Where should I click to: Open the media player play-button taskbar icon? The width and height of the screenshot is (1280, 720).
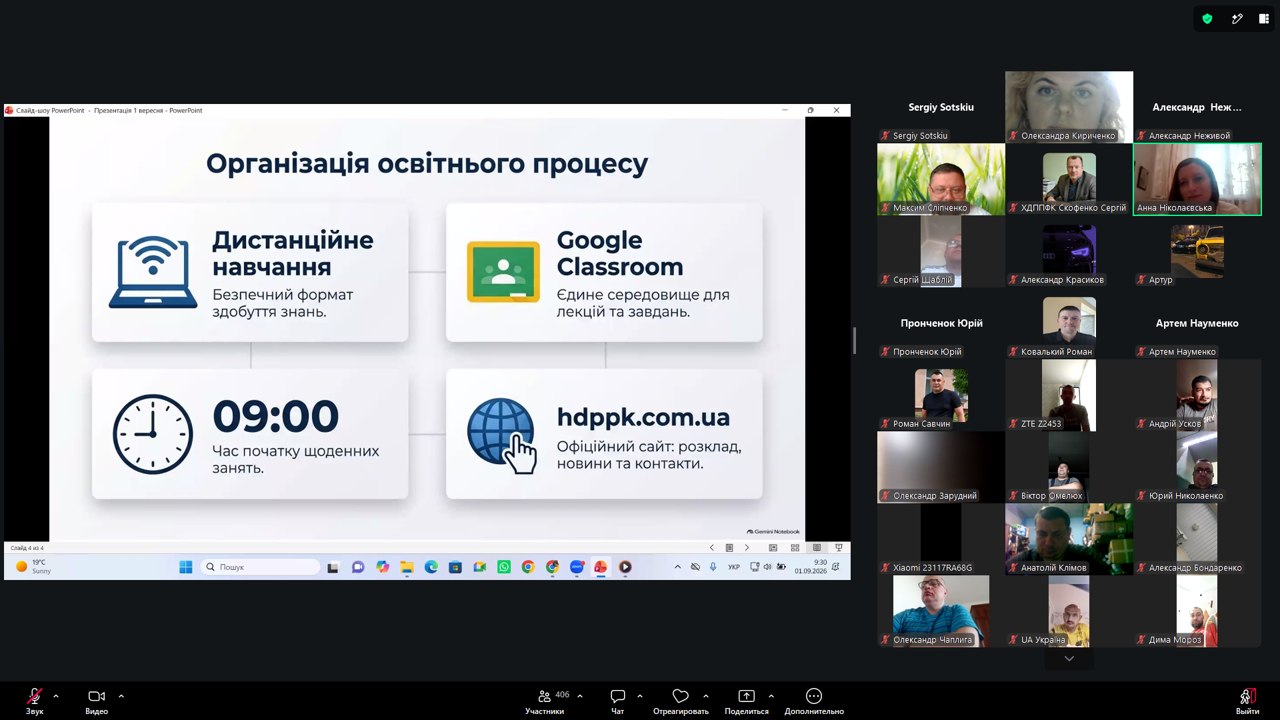pyautogui.click(x=625, y=567)
